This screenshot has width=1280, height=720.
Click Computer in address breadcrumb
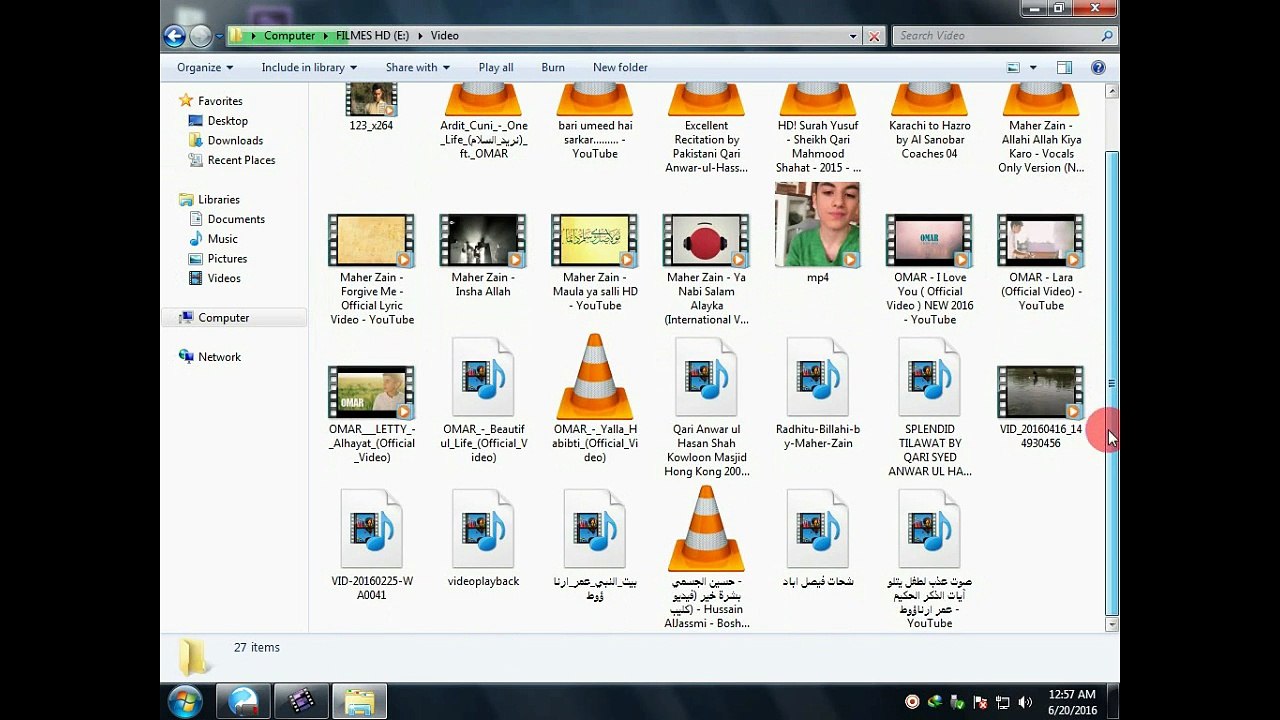[x=289, y=36]
